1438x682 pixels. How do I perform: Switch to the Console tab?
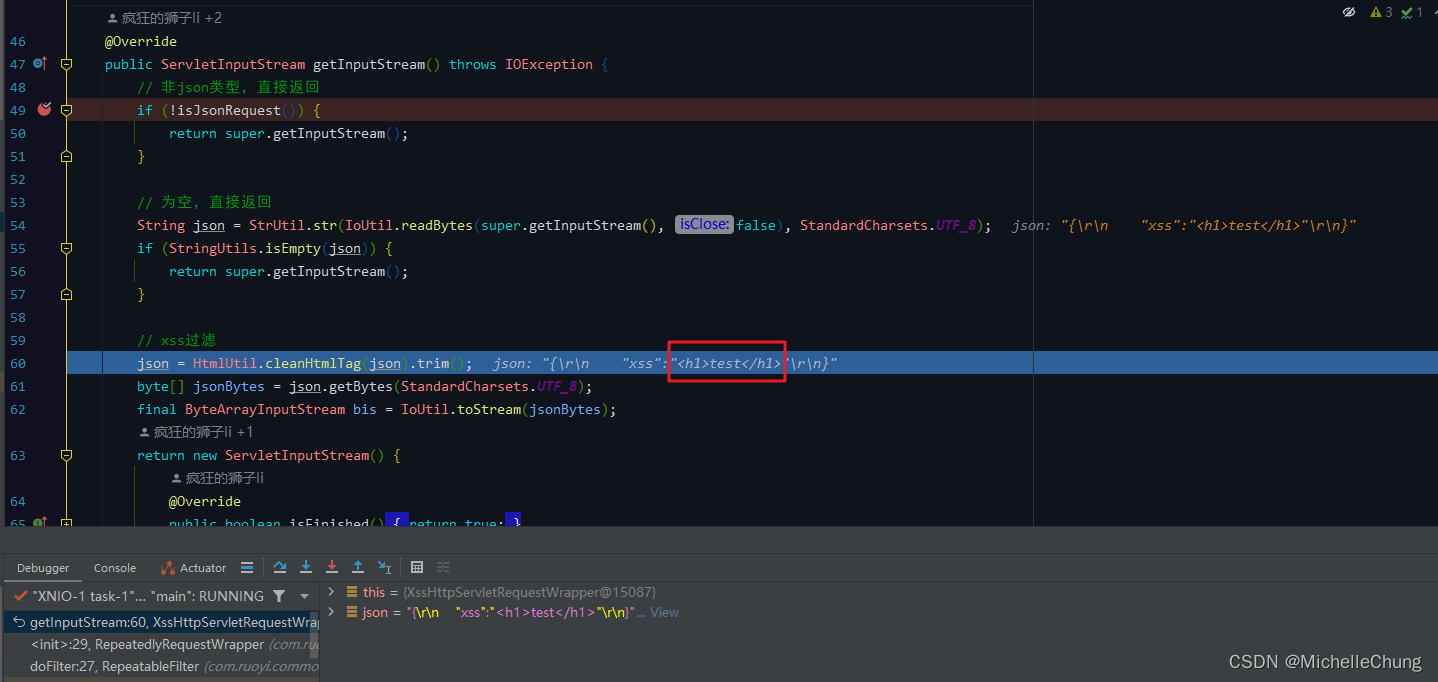[114, 567]
